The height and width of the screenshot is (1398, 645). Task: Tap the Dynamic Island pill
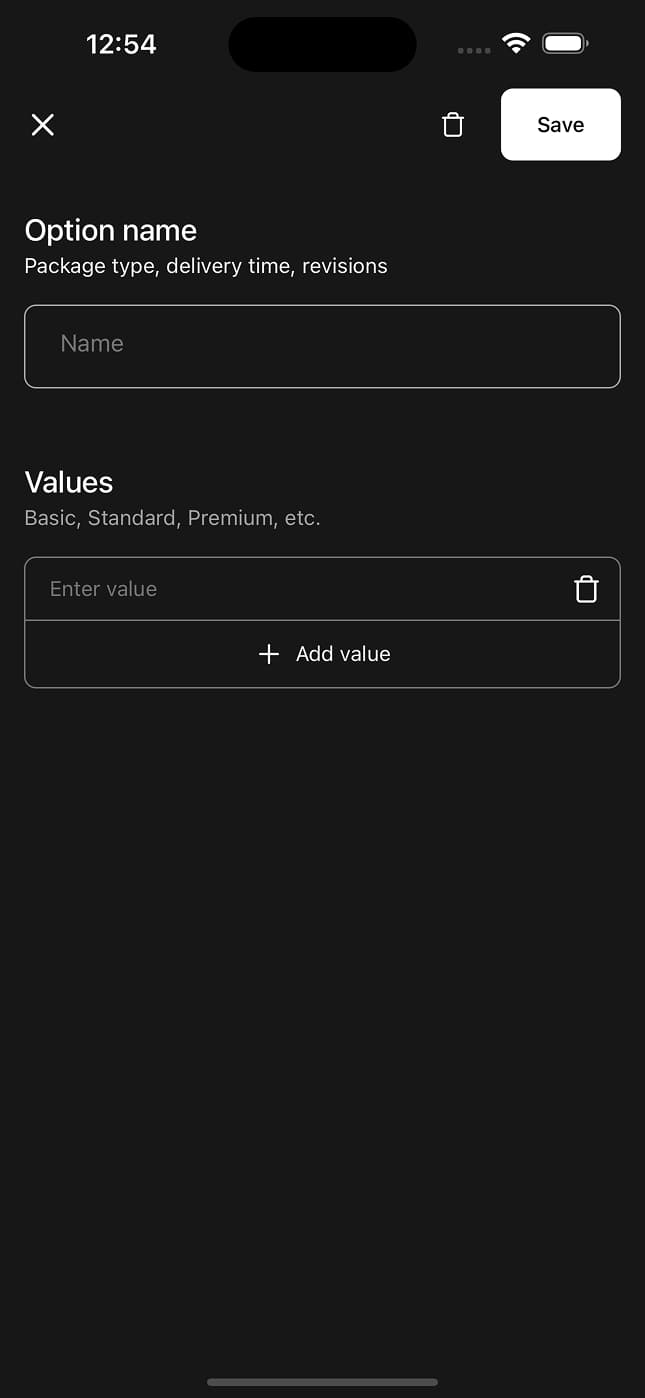click(x=322, y=44)
